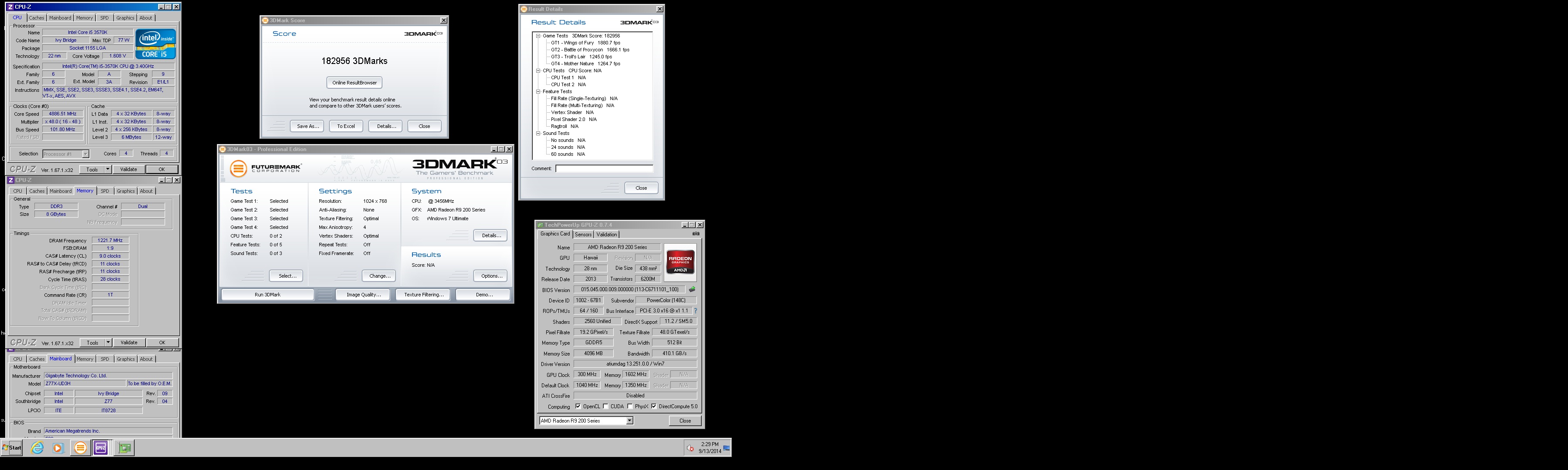Open the Processor #1 selection dropdown in CPU-Z
Viewport: 1568px width, 470px height.
point(85,154)
